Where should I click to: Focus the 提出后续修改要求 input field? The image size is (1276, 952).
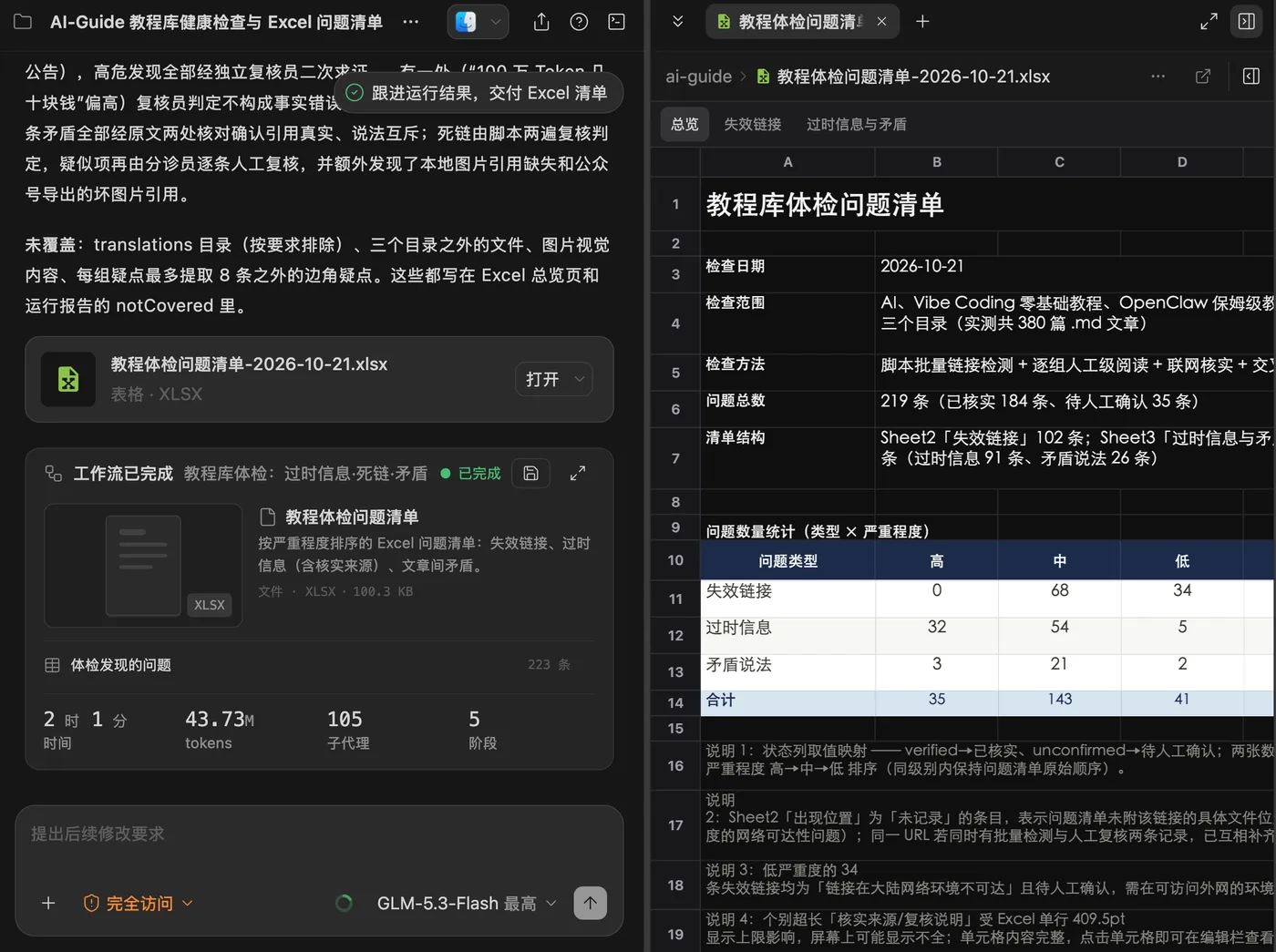pos(319,834)
